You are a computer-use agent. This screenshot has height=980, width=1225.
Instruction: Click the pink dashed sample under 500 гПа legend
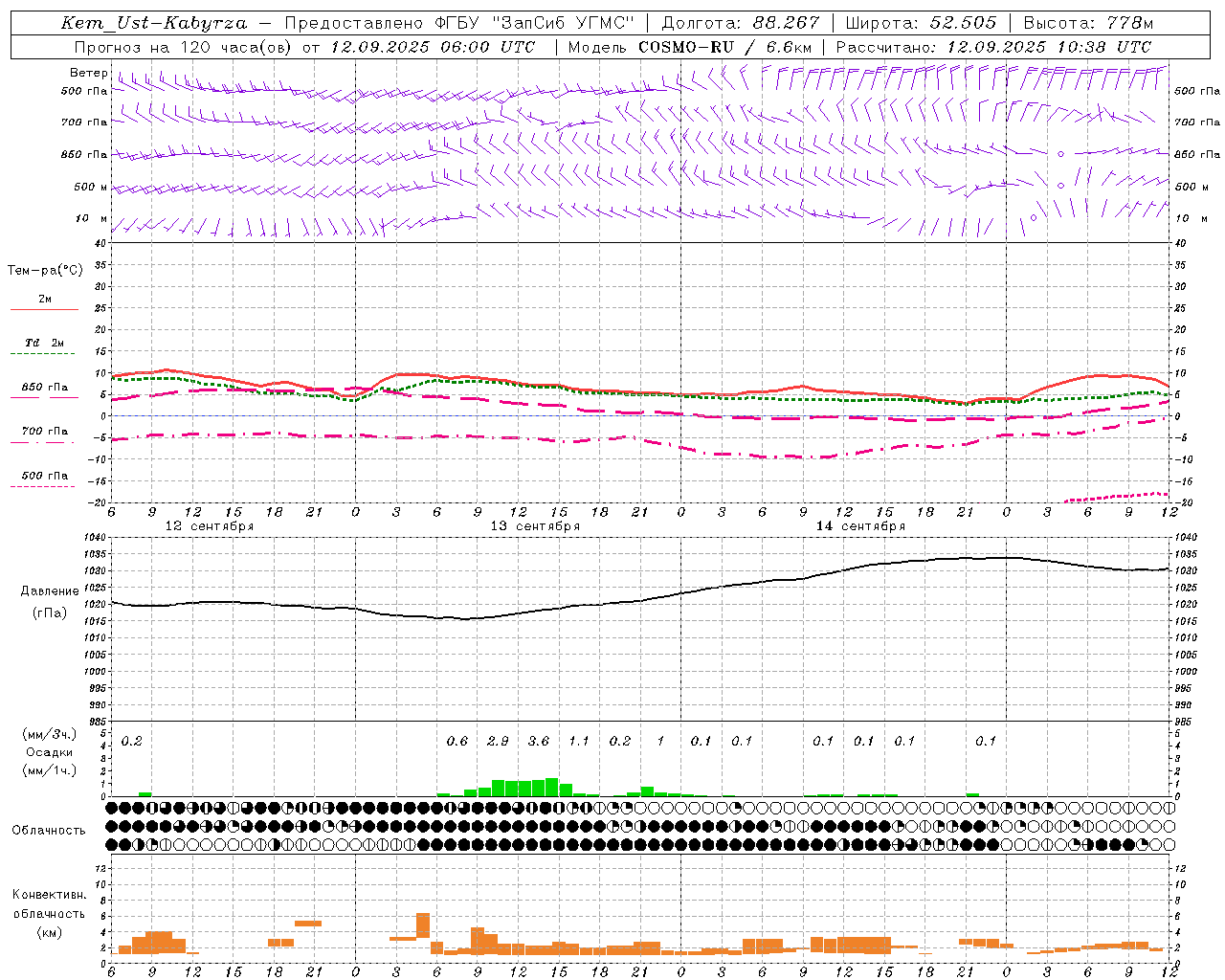click(x=42, y=487)
